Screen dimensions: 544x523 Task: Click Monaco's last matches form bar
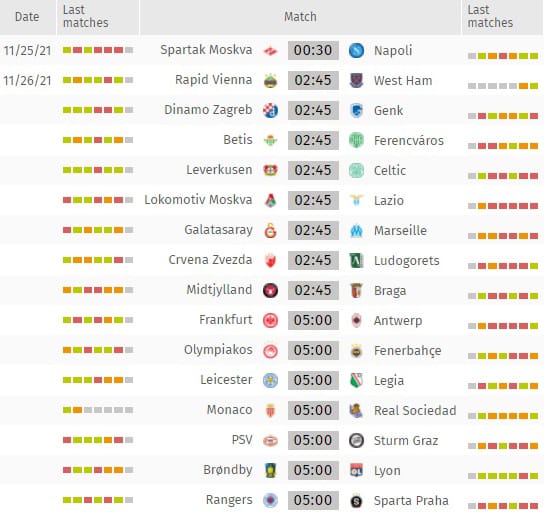pos(98,410)
